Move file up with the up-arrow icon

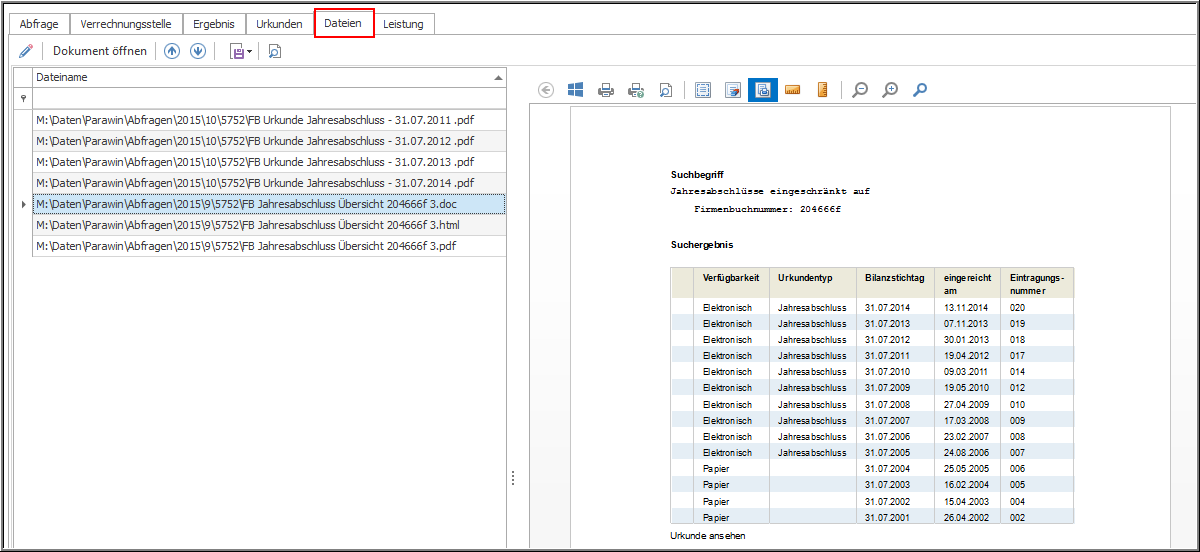(172, 51)
